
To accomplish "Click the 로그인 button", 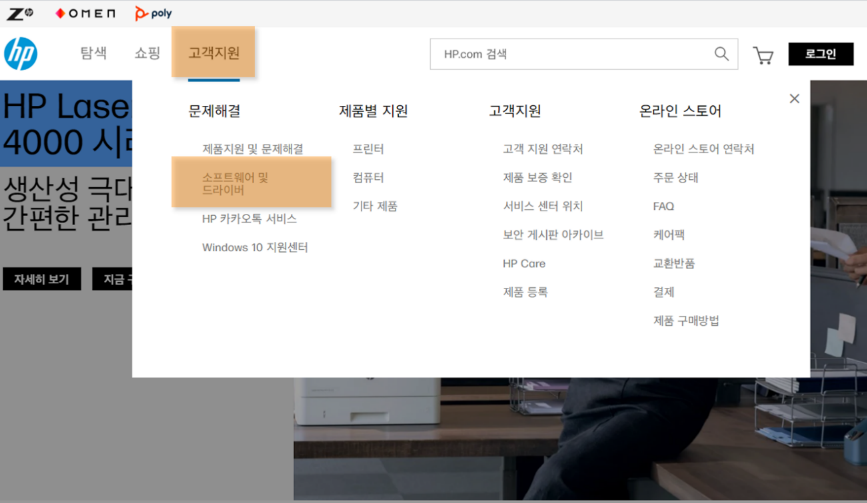I will point(821,54).
